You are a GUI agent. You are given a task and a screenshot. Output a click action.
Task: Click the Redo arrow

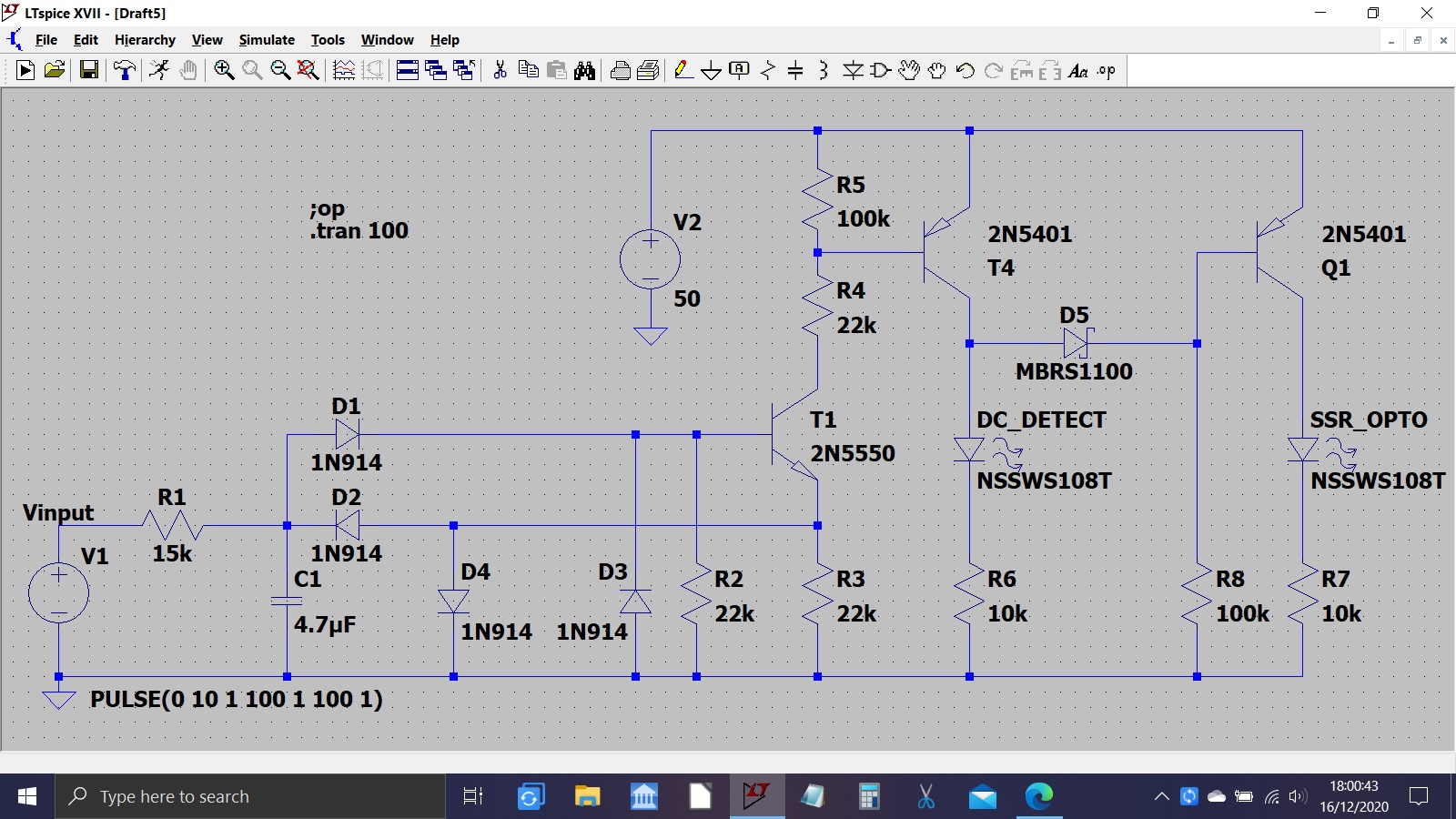994,70
